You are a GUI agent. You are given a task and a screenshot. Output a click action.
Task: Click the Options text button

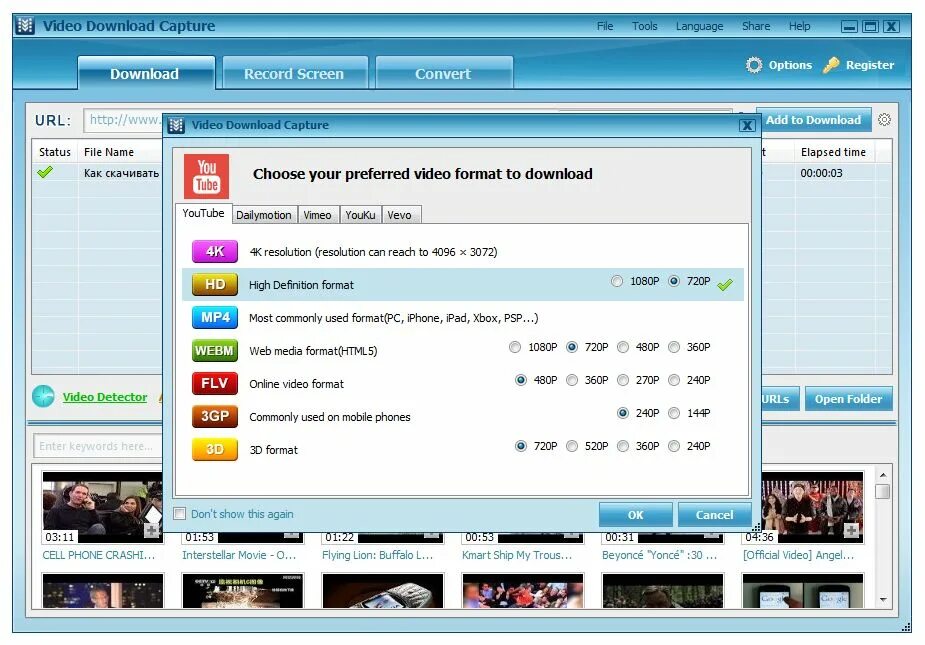(790, 65)
